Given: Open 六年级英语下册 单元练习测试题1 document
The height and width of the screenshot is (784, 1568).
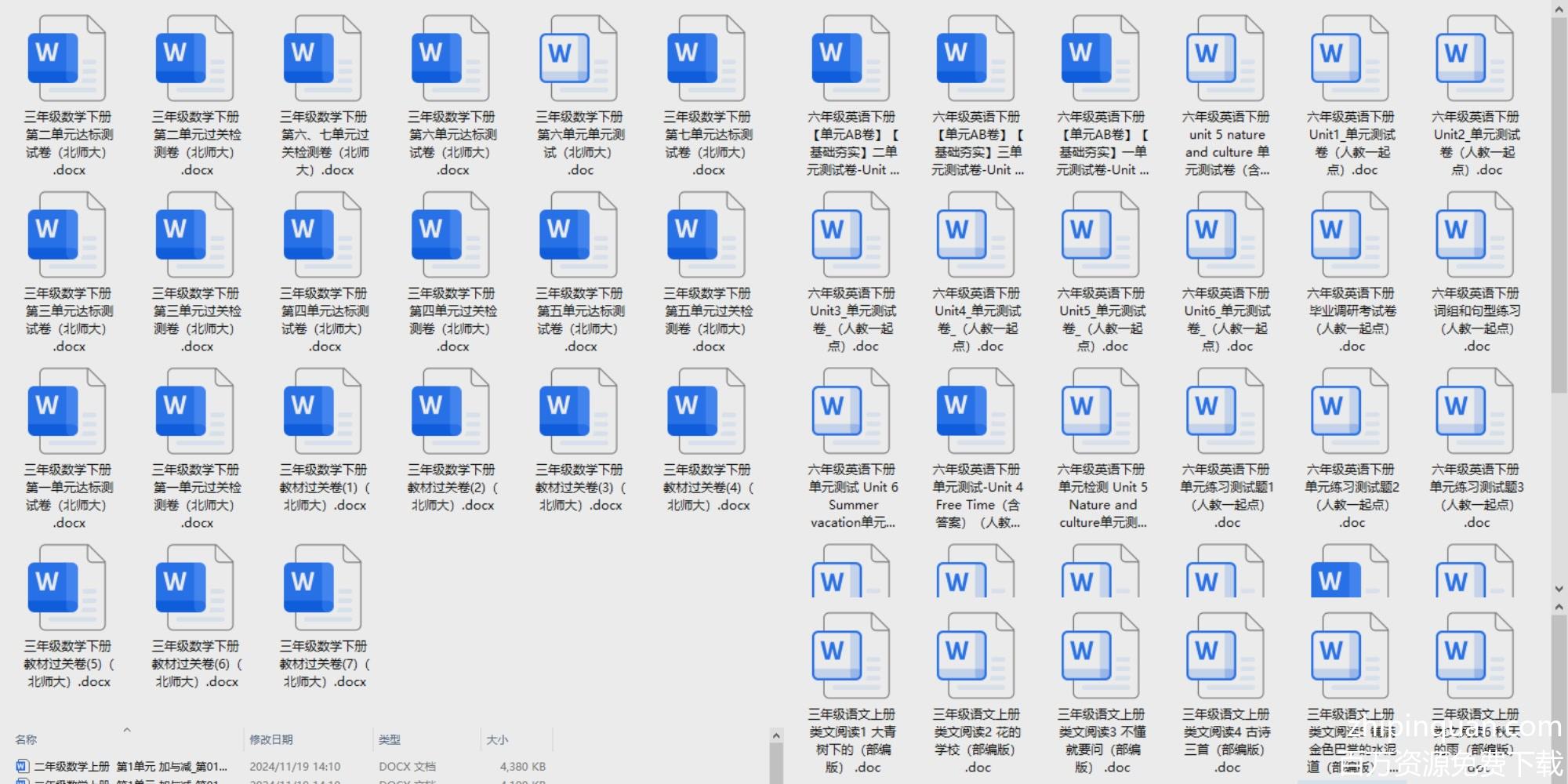Looking at the screenshot, I should click(x=1225, y=412).
